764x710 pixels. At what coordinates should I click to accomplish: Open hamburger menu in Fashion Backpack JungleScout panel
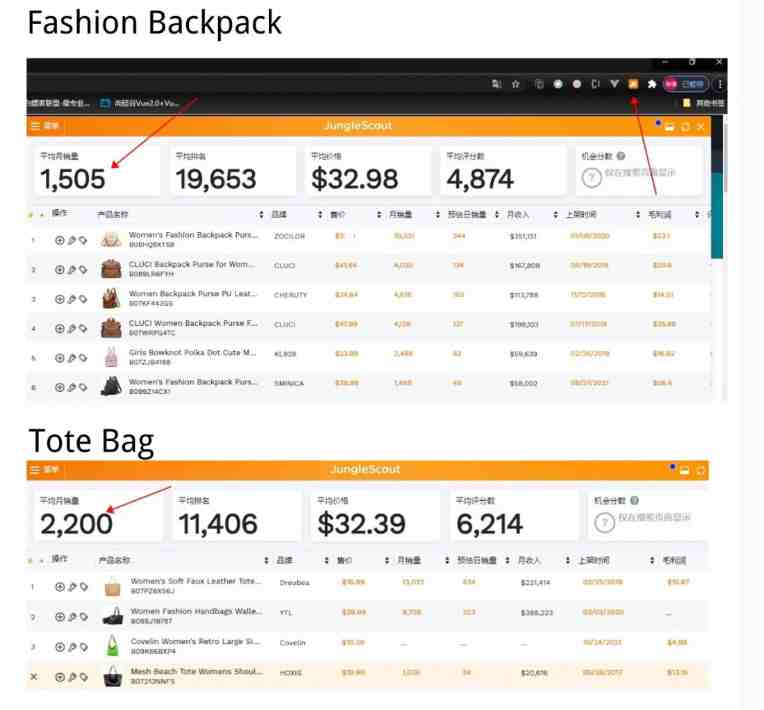(36, 126)
